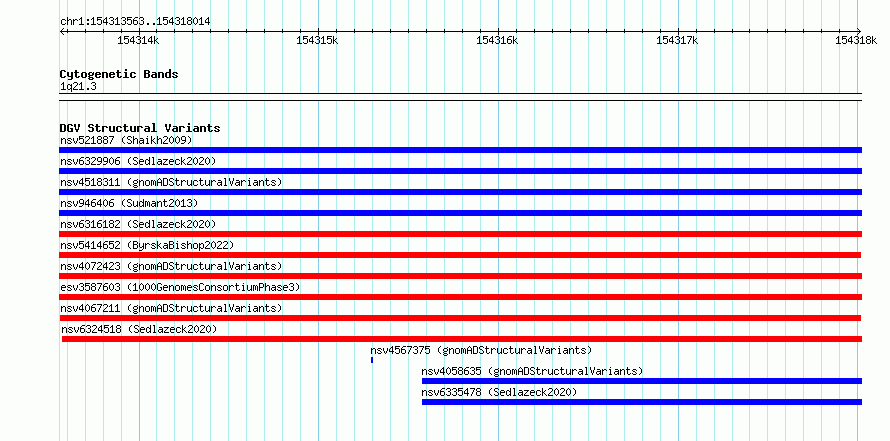
Task: Open variant nsv6335478 (Sedlazeck2020) label
Action: (499, 392)
